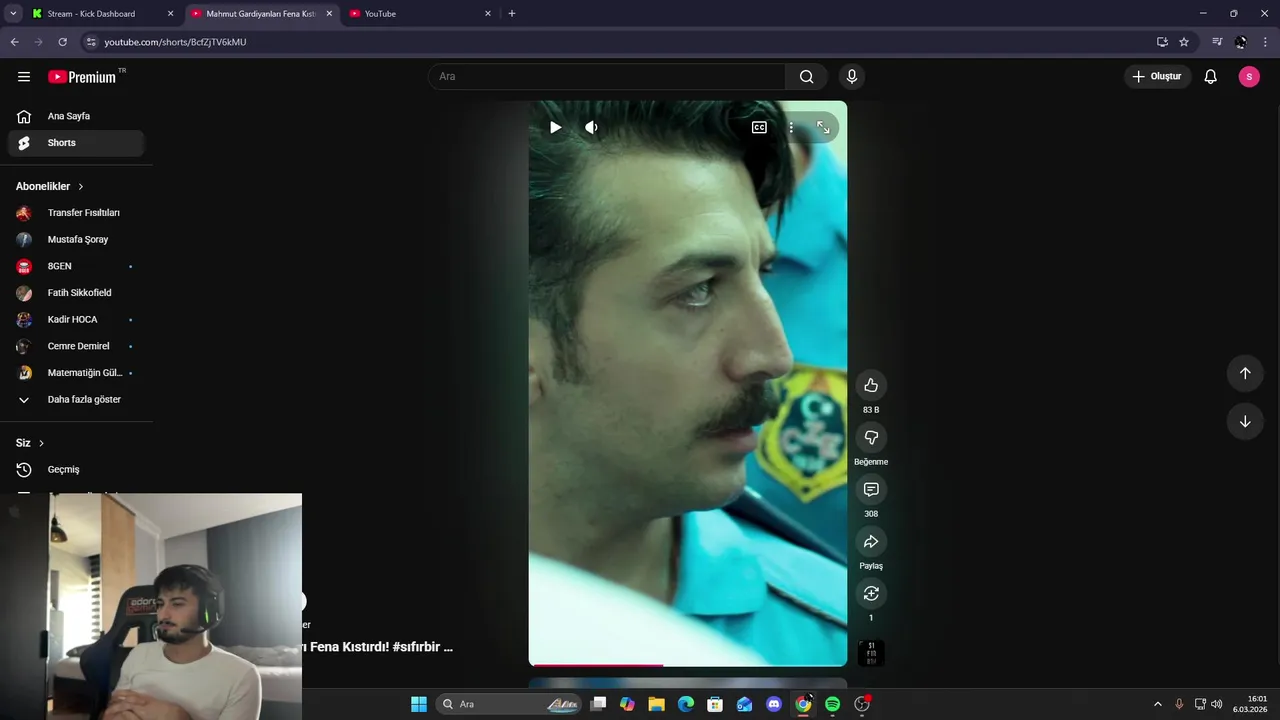Bookmark this page with star icon
This screenshot has width=1280, height=720.
click(x=1184, y=42)
